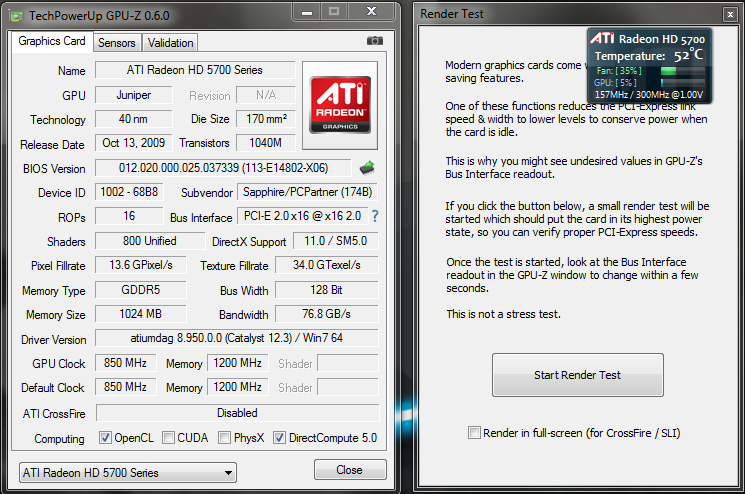Click the GPU Clock row Memory 1200 MHz value
Screen dimensions: 745x494
click(238, 363)
